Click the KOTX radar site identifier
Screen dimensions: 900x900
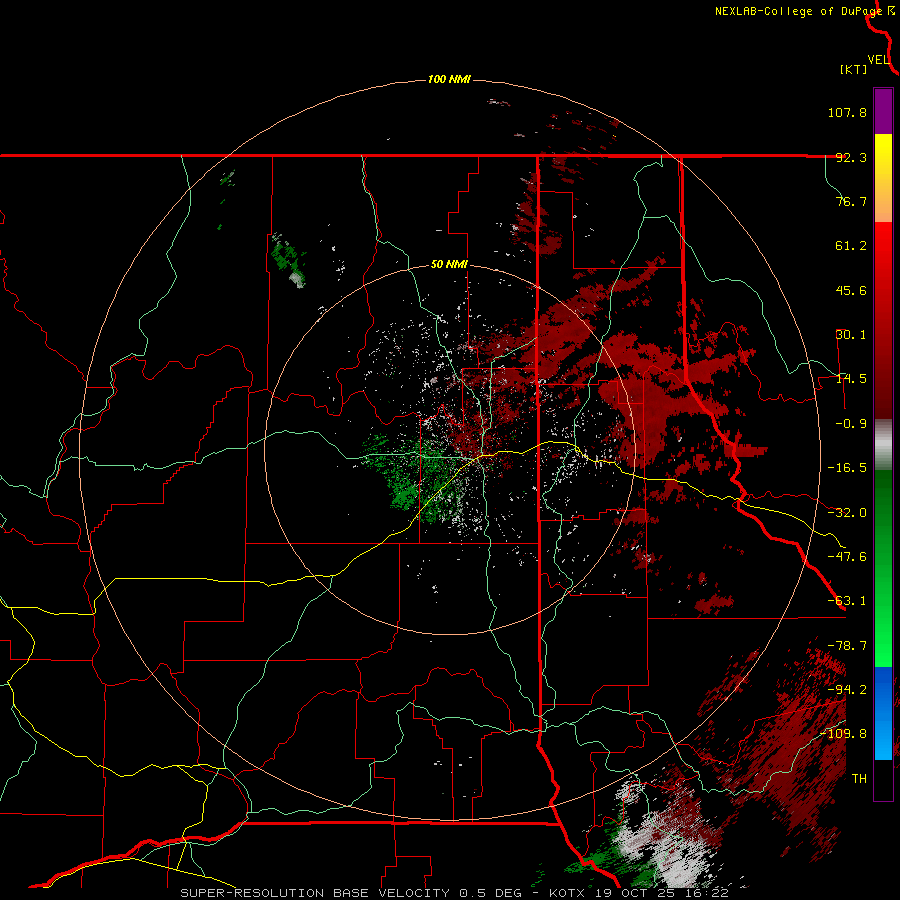(x=568, y=893)
